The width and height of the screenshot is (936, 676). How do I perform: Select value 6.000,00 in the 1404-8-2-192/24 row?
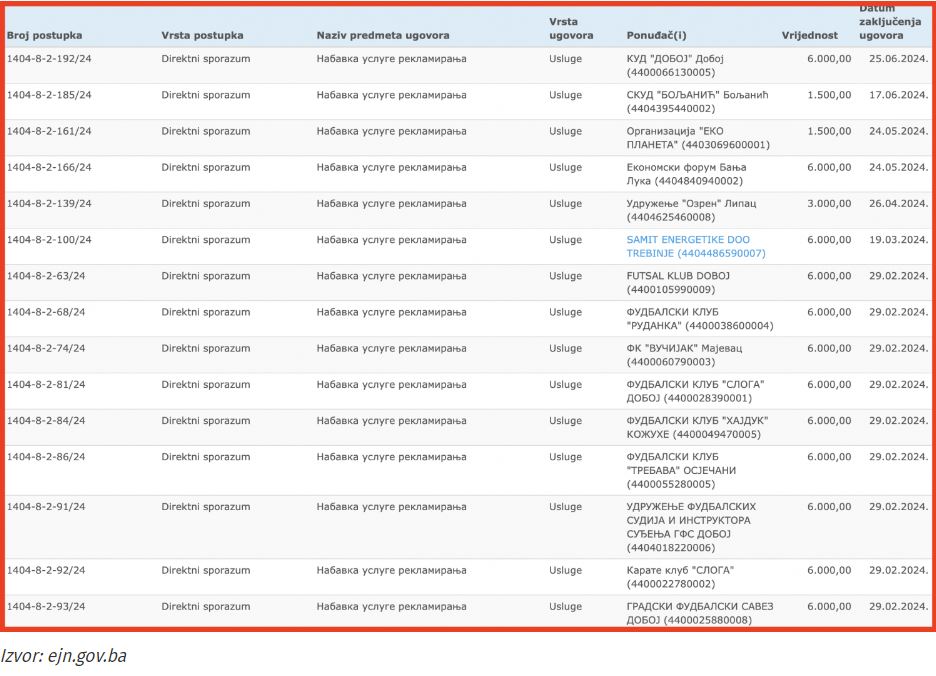pyautogui.click(x=829, y=59)
